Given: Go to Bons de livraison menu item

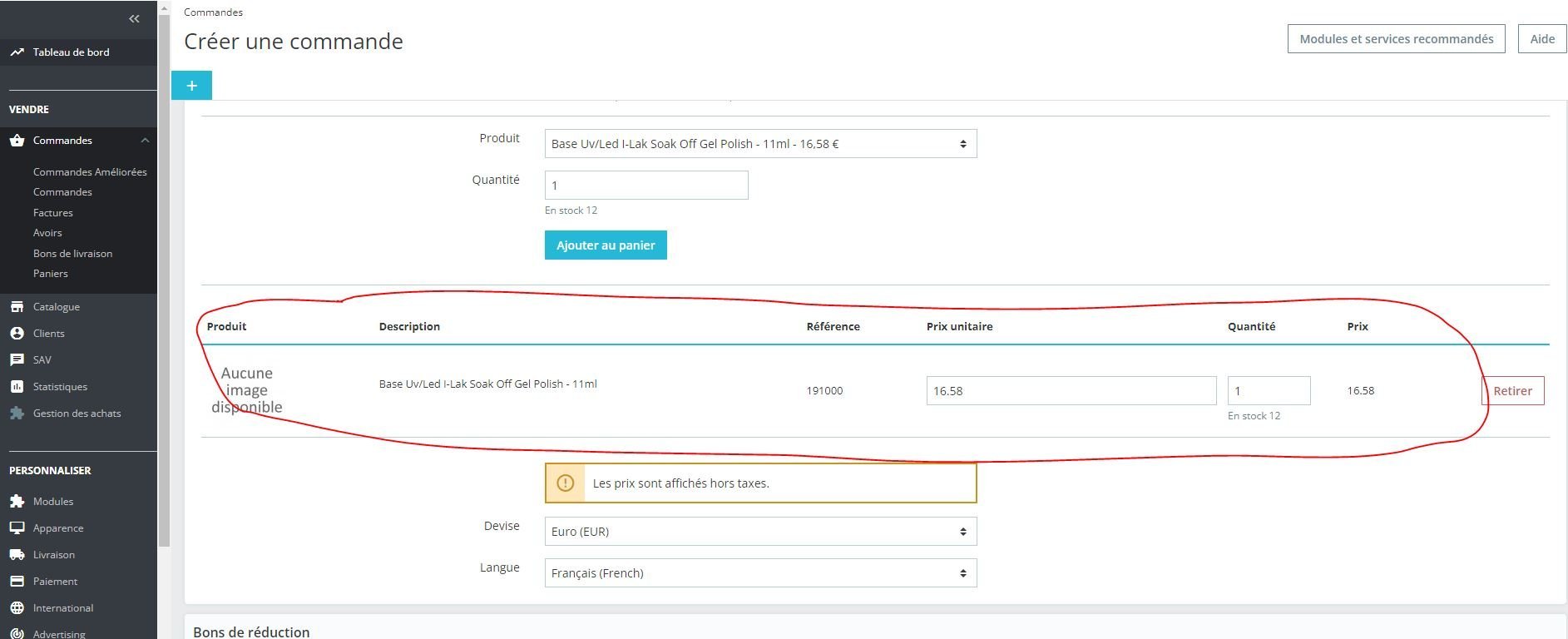Looking at the screenshot, I should click(x=72, y=254).
